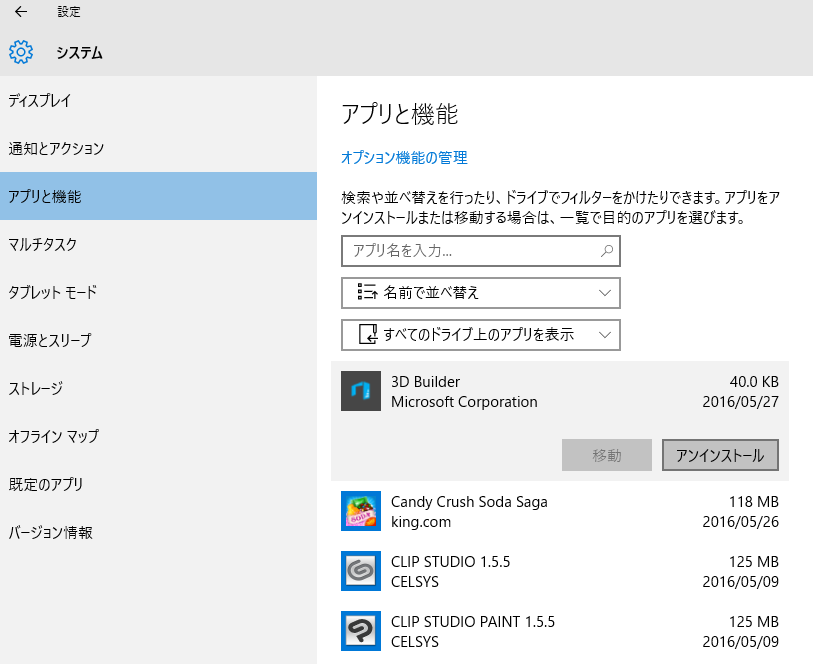Click the アンインストール button for 3D Builder
This screenshot has width=813, height=664.
tap(720, 455)
